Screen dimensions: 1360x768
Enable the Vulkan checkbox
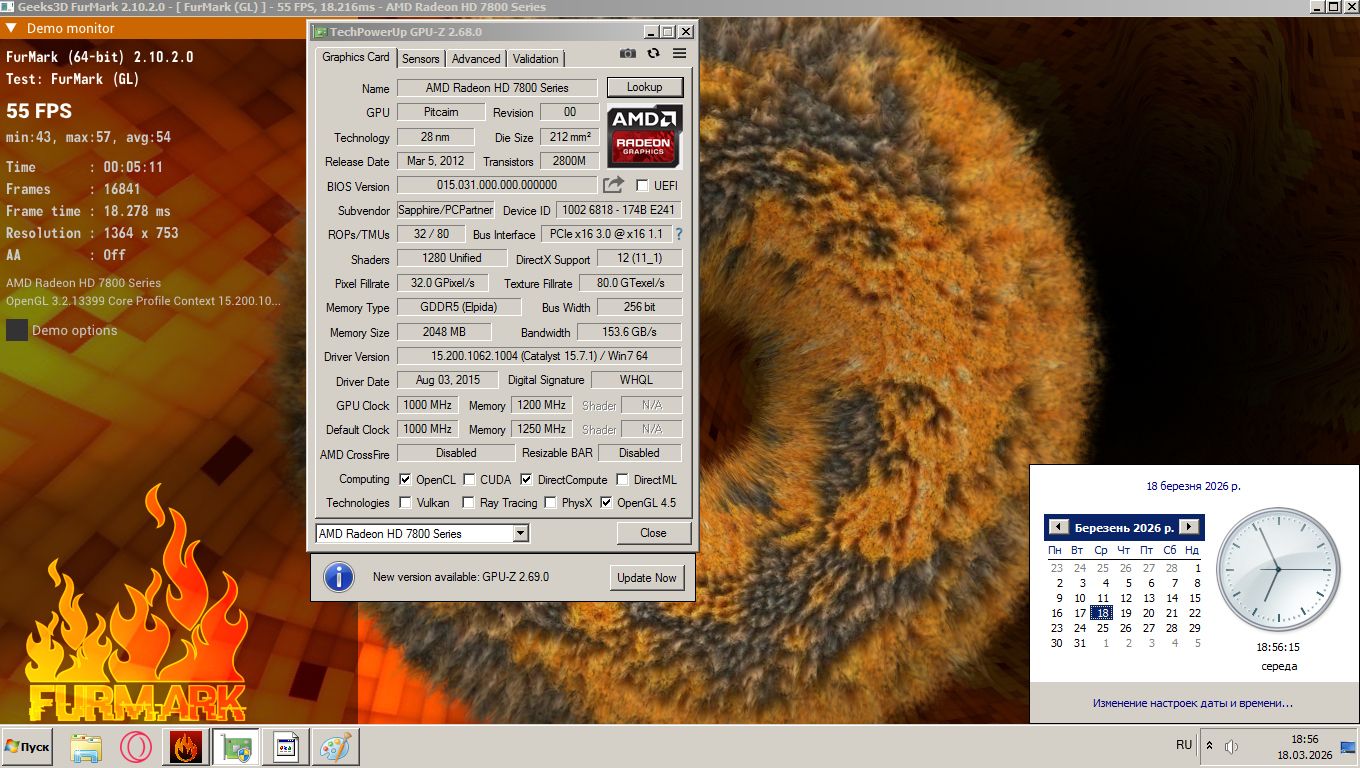pos(405,503)
